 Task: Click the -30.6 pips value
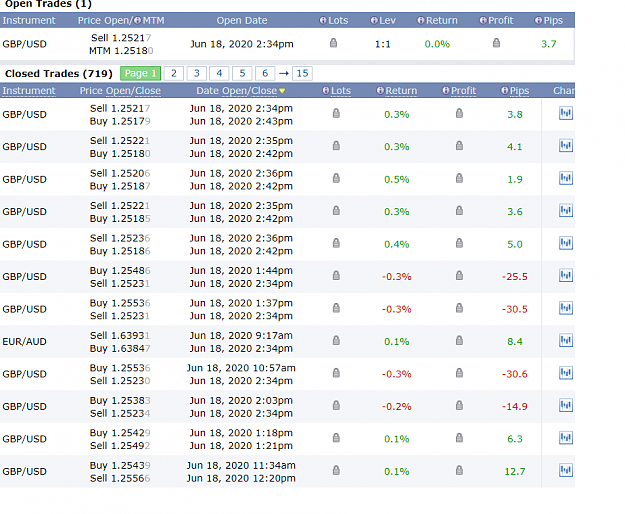(x=515, y=374)
